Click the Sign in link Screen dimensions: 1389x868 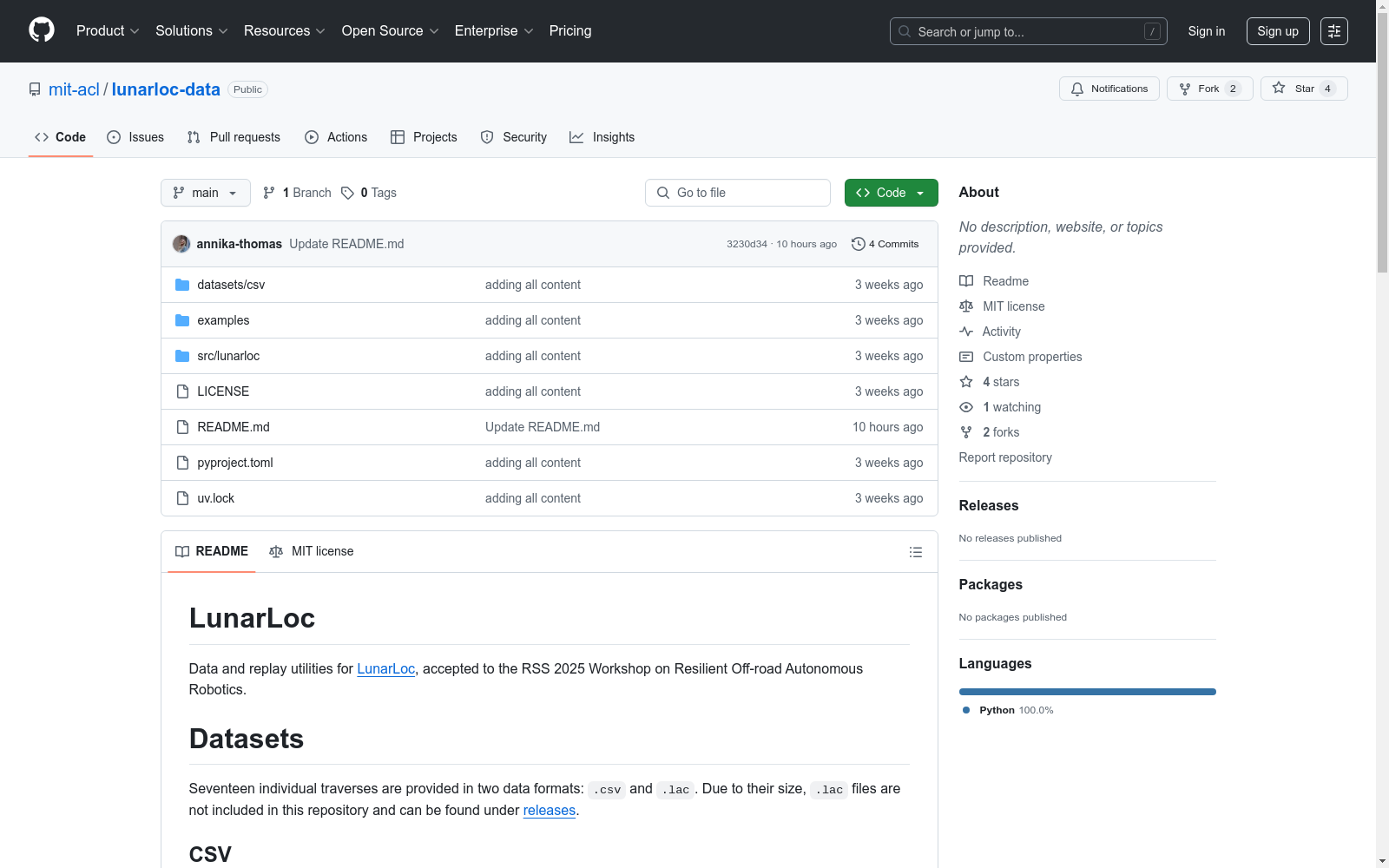(x=1207, y=31)
